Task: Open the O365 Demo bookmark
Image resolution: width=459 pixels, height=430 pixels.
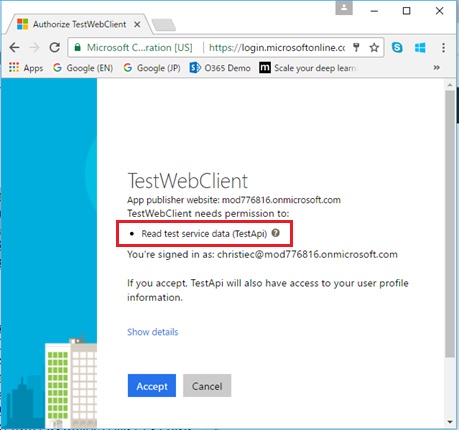Action: click(x=220, y=68)
